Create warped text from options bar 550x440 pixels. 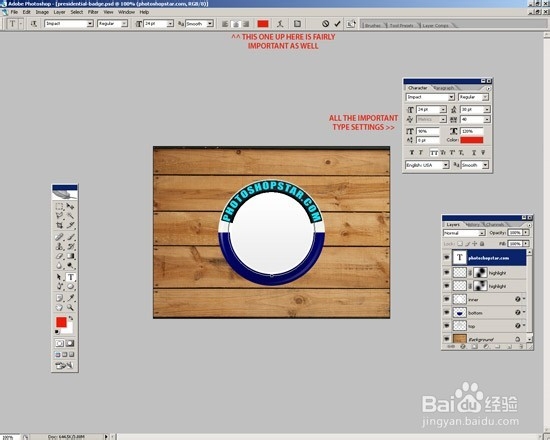coord(280,24)
